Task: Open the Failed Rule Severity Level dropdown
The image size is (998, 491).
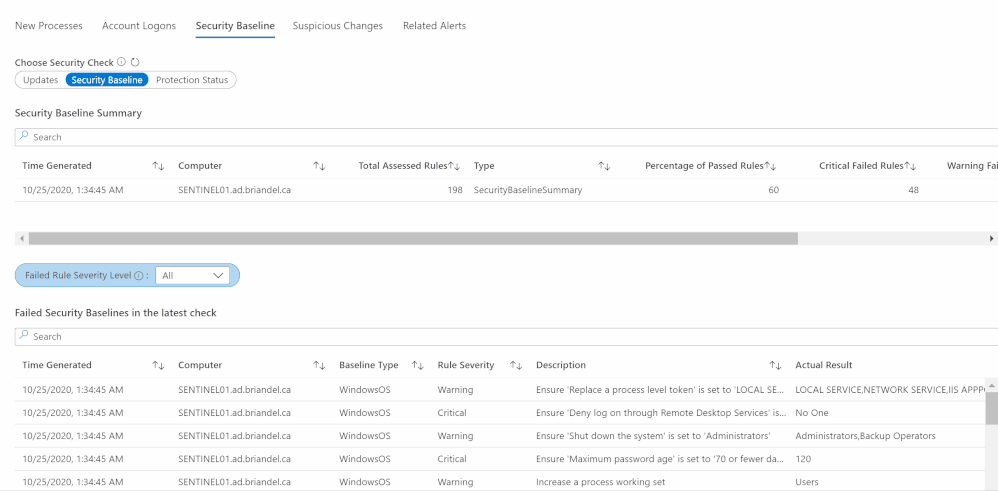Action: [x=192, y=276]
